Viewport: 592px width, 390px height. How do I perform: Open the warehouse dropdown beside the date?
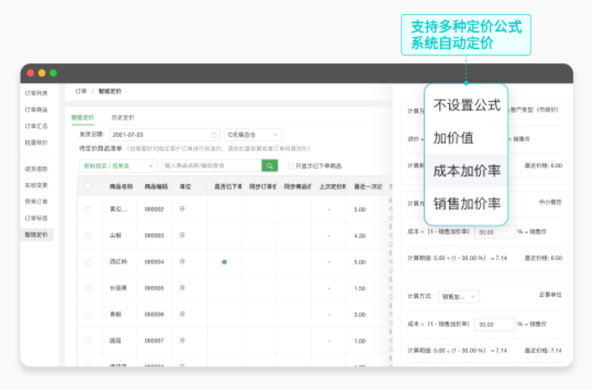point(253,135)
